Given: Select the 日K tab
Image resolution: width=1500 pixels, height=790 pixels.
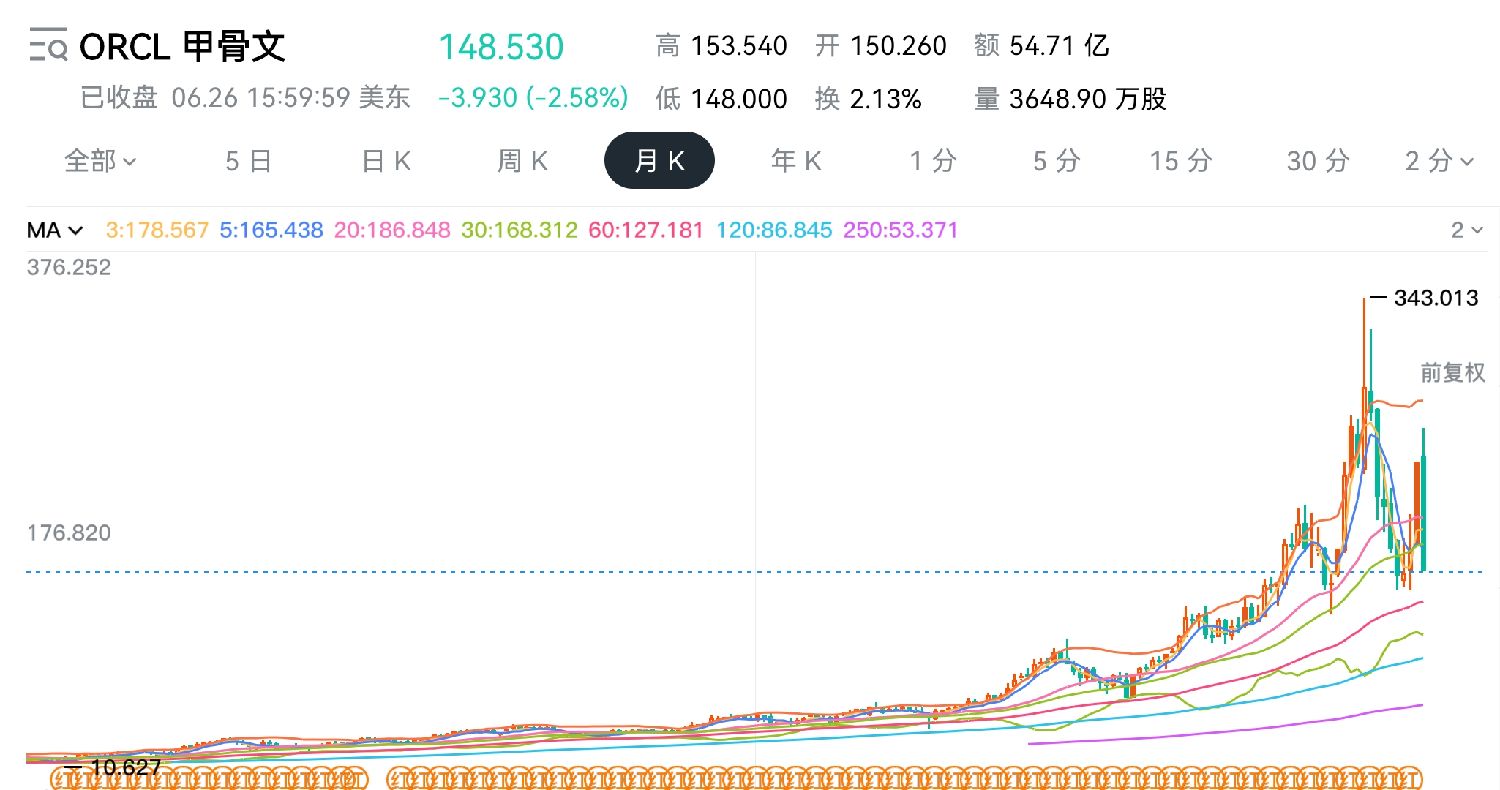Looking at the screenshot, I should 386,161.
